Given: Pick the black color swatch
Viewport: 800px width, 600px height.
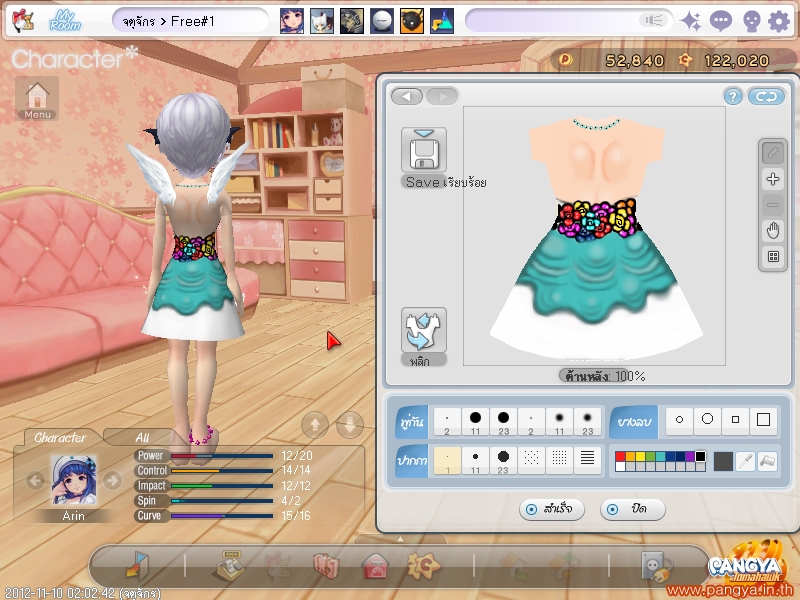Looking at the screenshot, I should (x=701, y=457).
